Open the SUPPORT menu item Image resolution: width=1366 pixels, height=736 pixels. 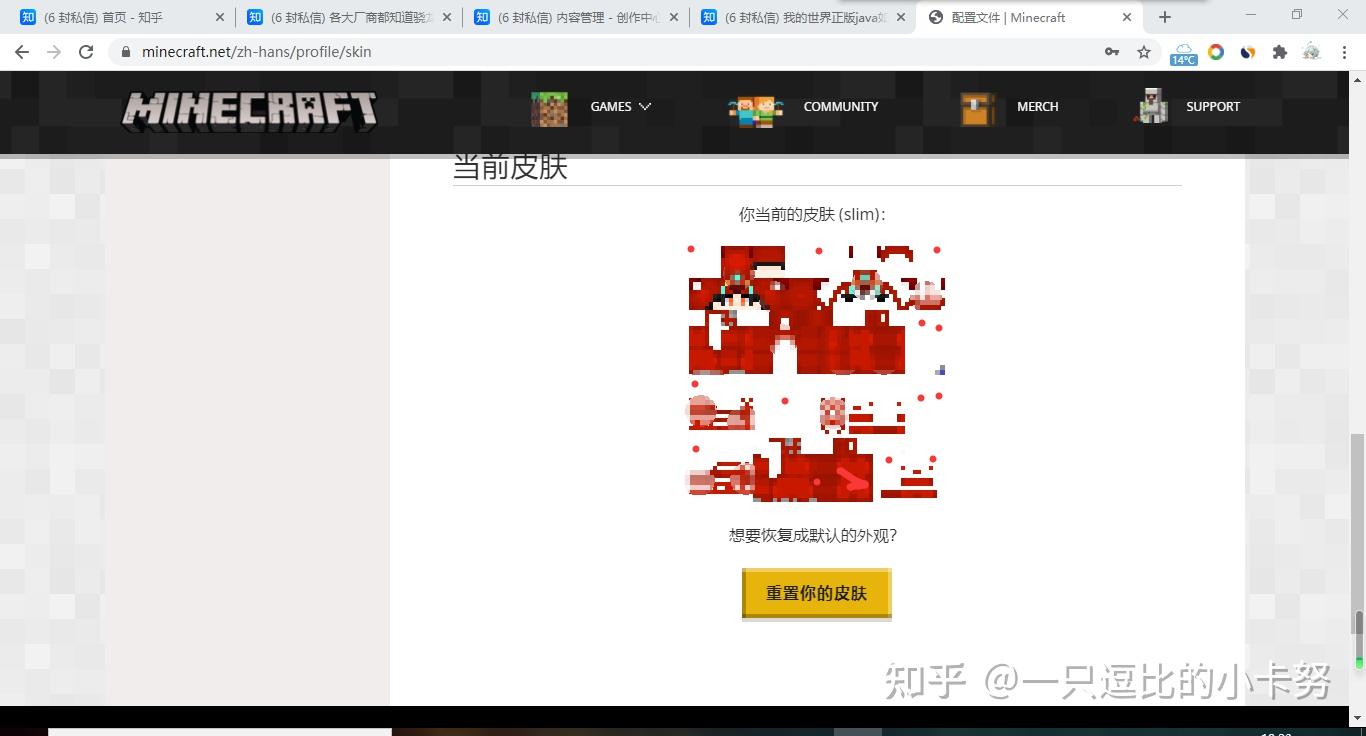[x=1213, y=107]
